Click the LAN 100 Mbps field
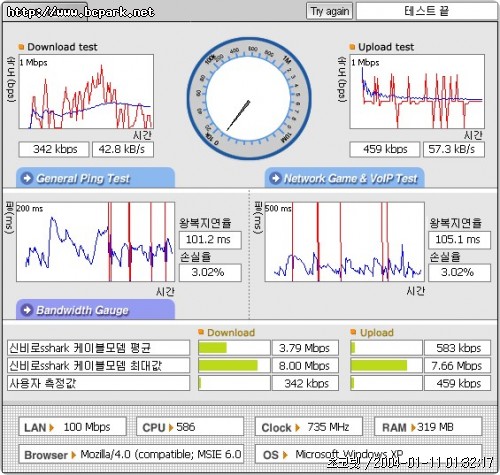 click(73, 426)
